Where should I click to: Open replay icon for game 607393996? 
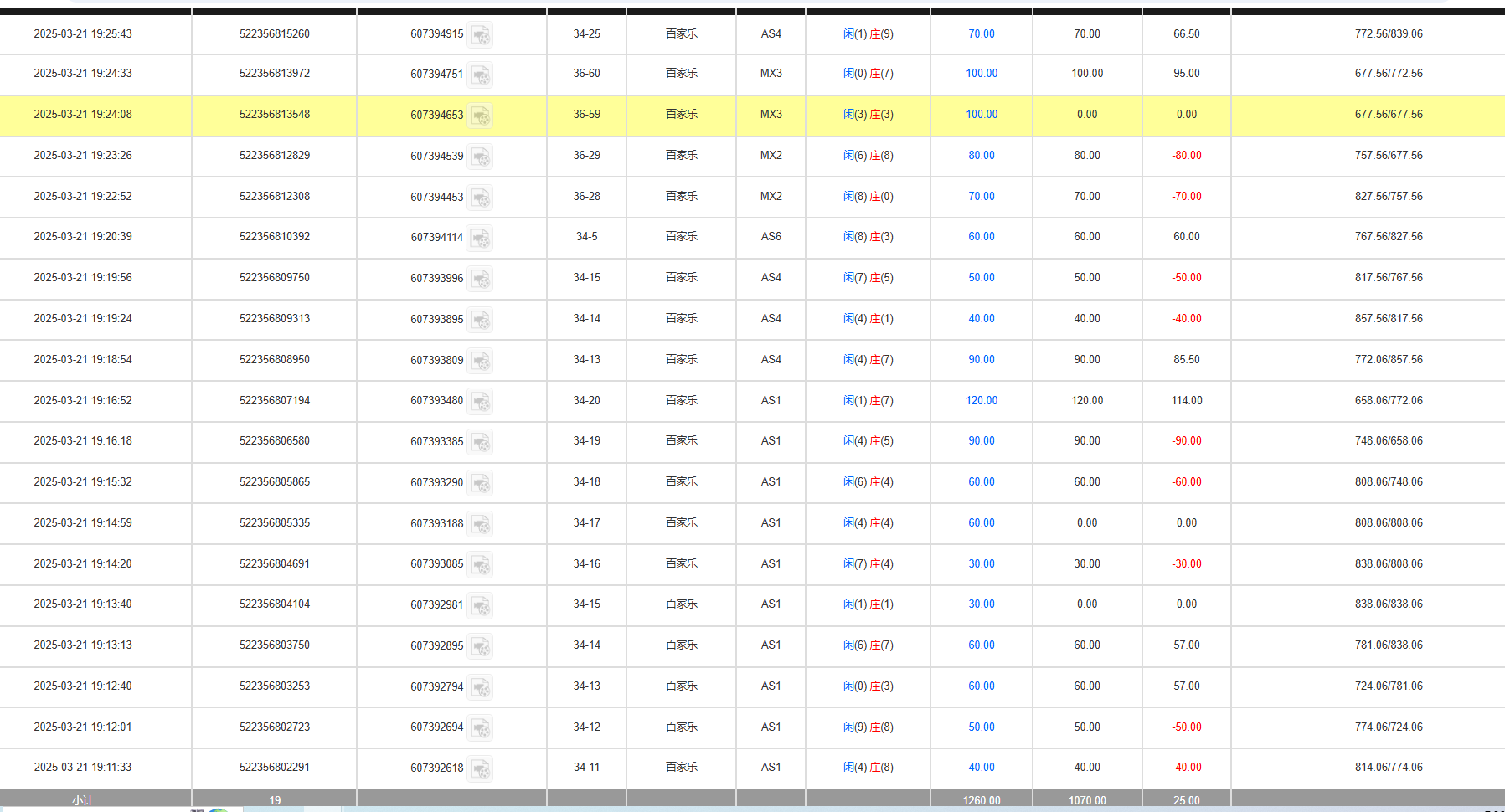pyautogui.click(x=480, y=279)
